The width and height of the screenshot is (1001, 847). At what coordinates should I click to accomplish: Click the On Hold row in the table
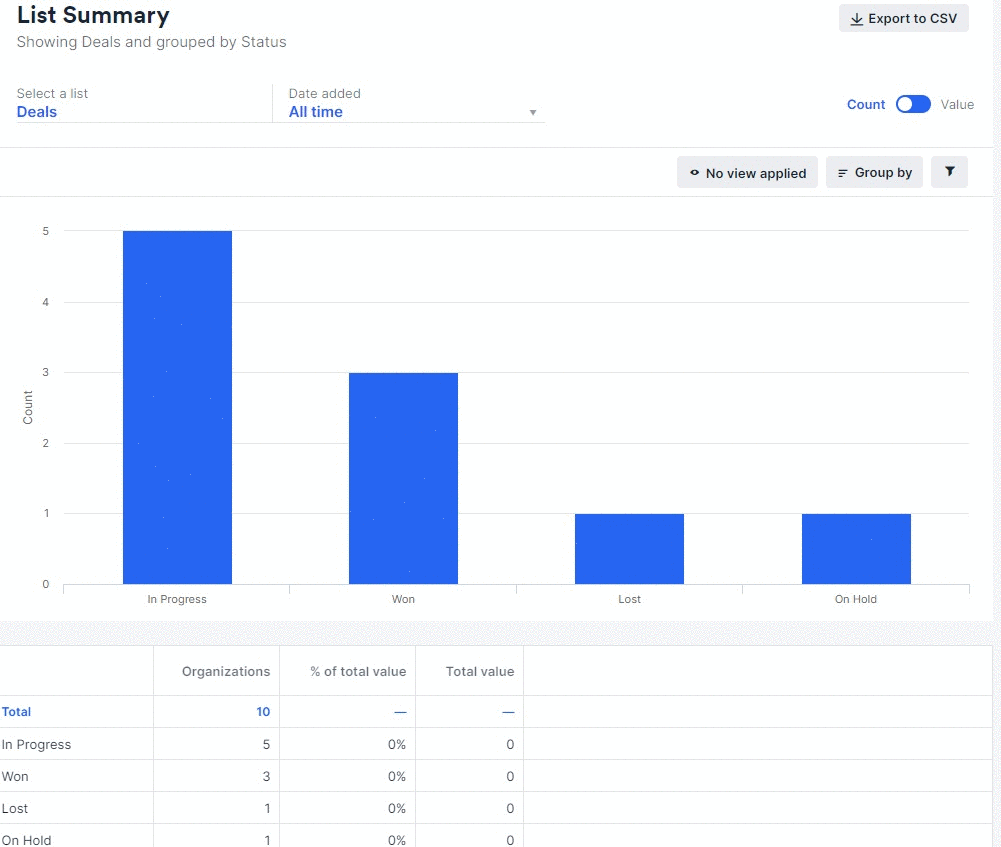click(27, 840)
